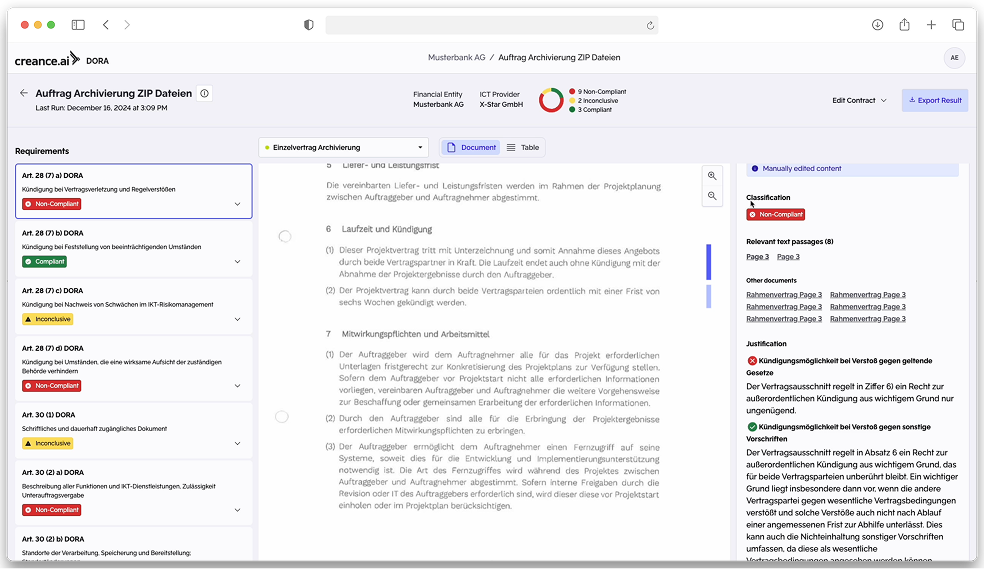The width and height of the screenshot is (984, 569).
Task: Show tab overview icon
Action: [958, 24]
